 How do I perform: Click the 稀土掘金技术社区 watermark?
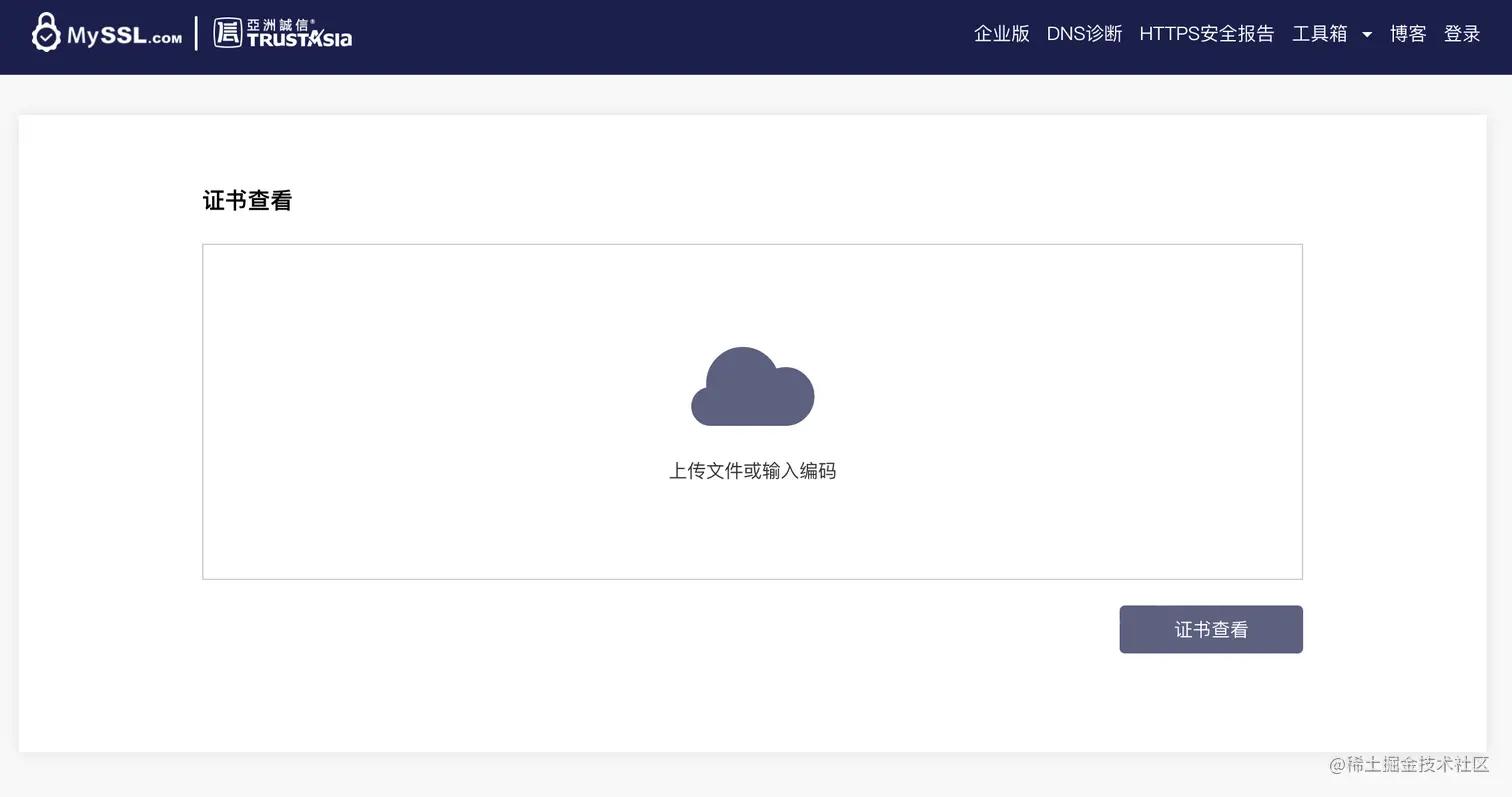coord(1410,765)
